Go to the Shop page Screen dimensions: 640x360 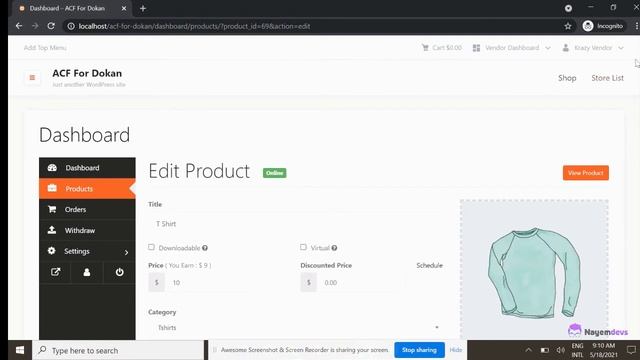coord(567,78)
